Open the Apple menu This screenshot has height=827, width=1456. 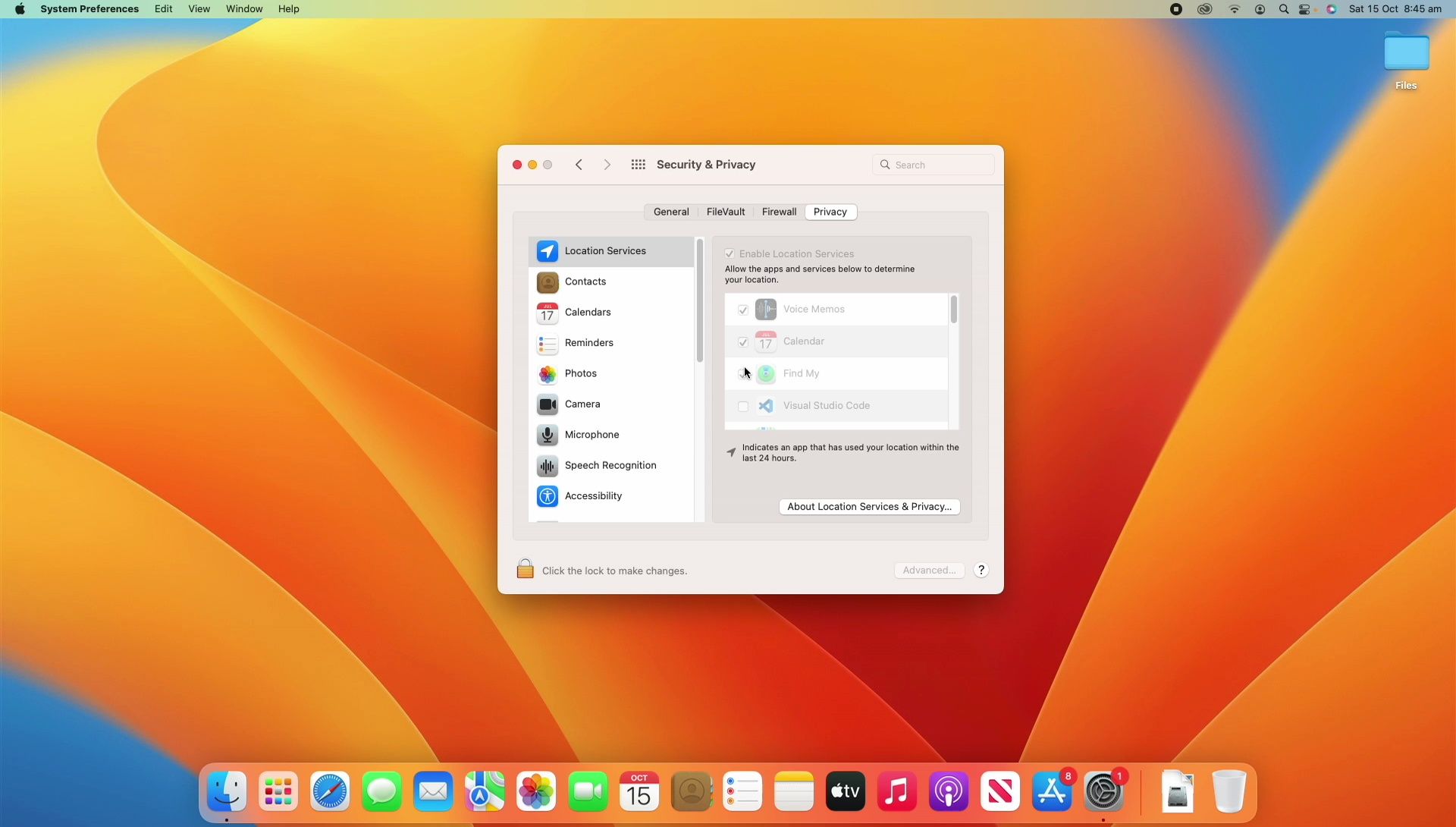tap(20, 9)
